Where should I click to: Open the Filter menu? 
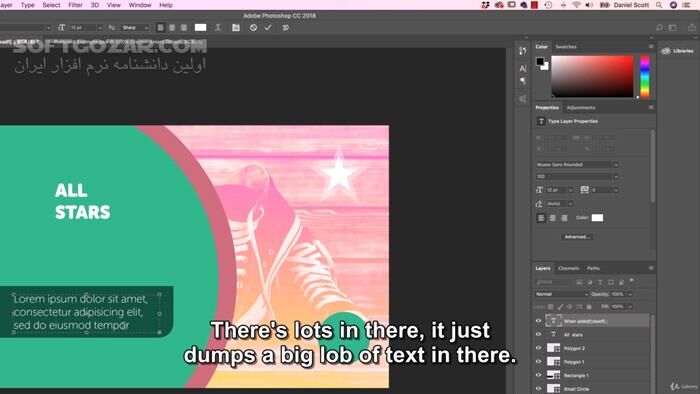pos(75,5)
